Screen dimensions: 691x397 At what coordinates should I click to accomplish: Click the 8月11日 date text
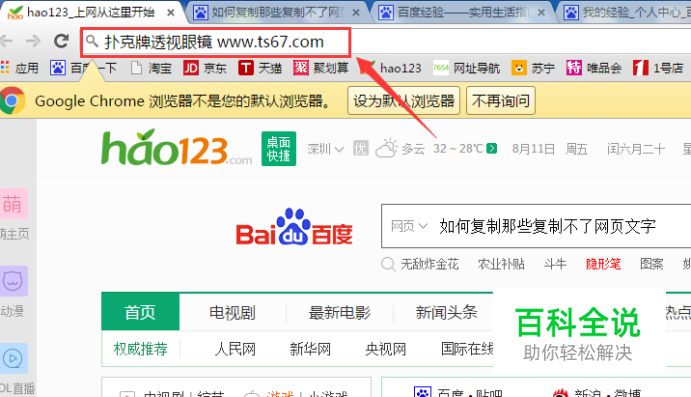click(533, 149)
